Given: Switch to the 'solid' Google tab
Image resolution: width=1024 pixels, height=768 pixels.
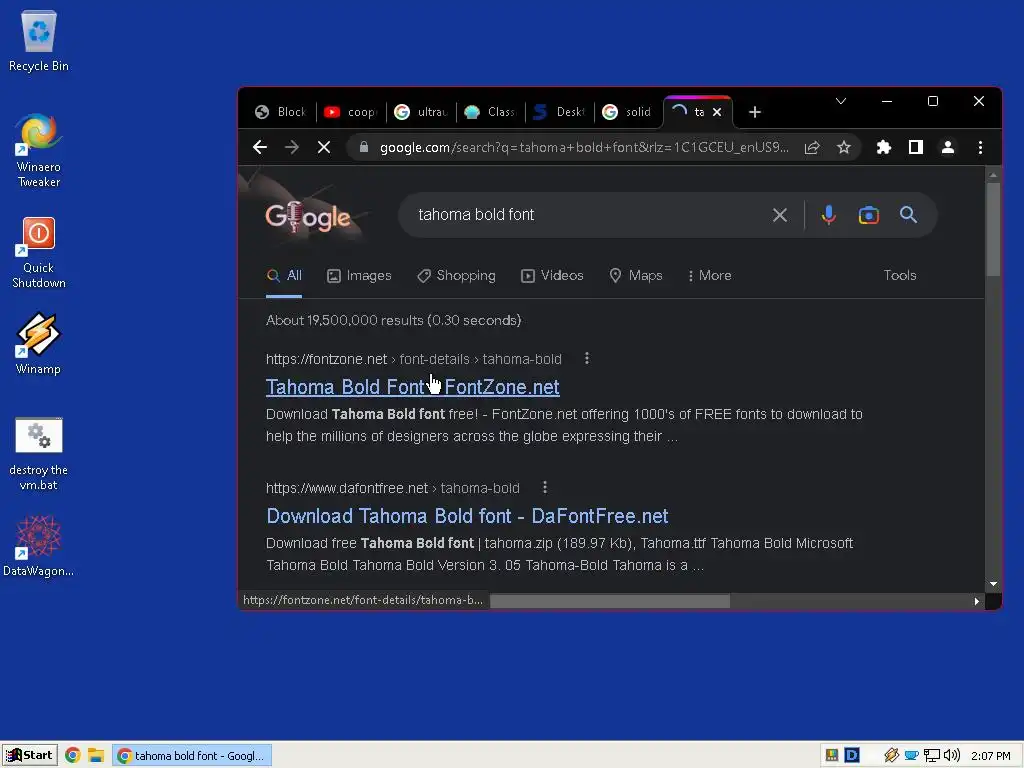Looking at the screenshot, I should 628,112.
